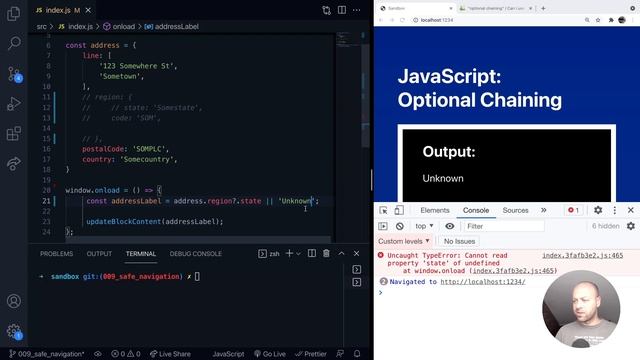Switch to the PROBLEMS panel tab
Screen dimensions: 640x360
56,254
